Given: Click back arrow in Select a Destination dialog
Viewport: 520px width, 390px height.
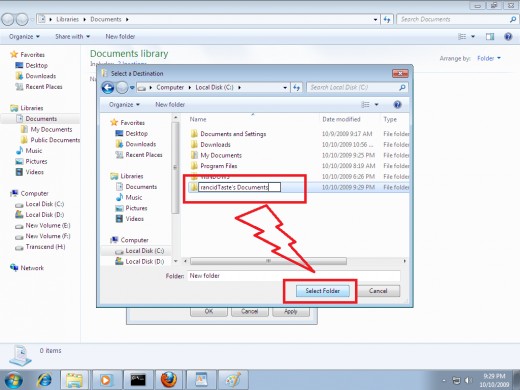Looking at the screenshot, I should pos(108,88).
